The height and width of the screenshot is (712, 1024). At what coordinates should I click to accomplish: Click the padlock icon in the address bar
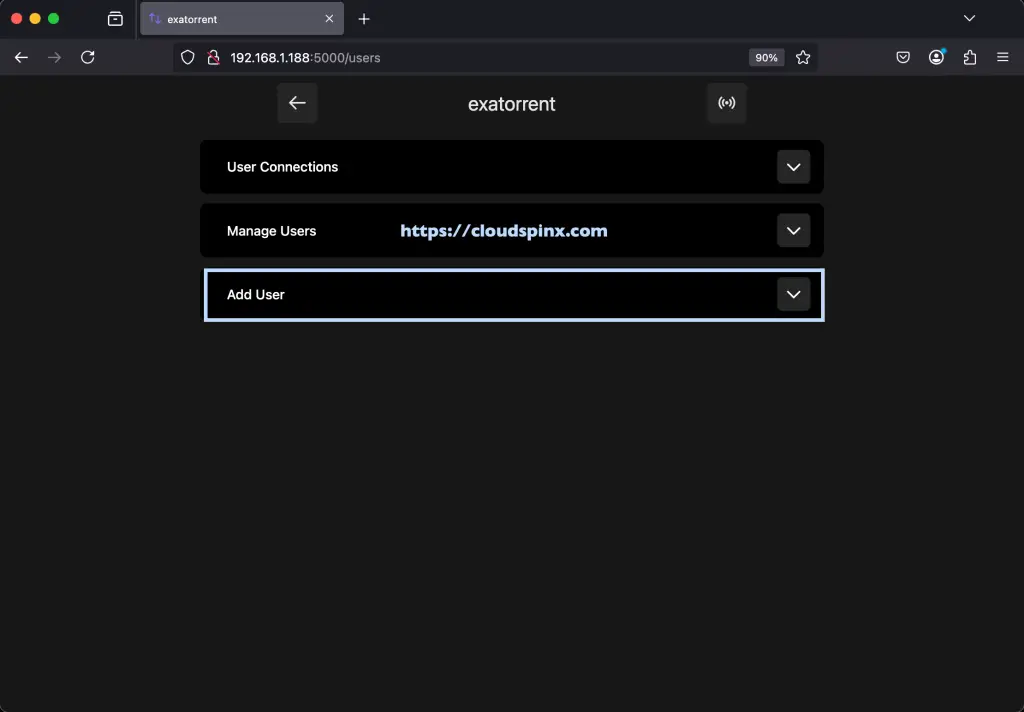point(213,57)
